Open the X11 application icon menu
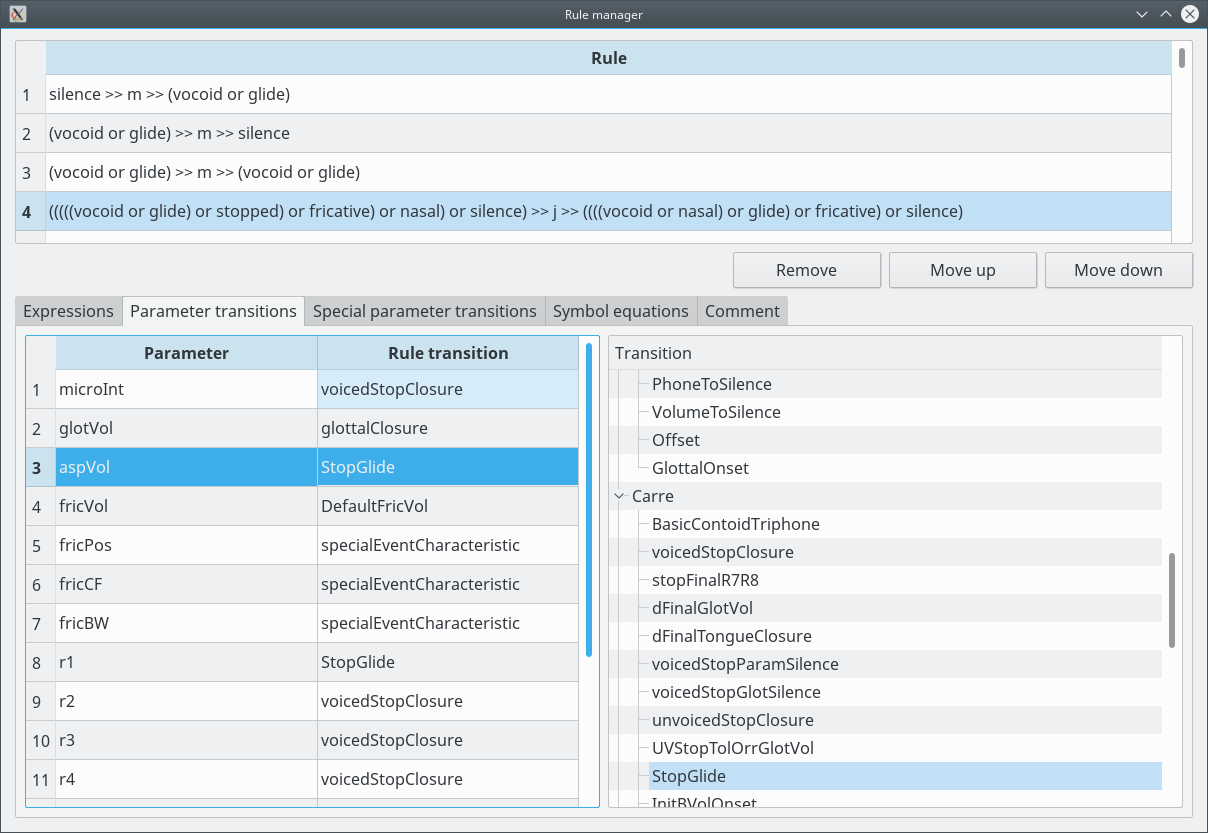This screenshot has width=1208, height=833. click(17, 14)
